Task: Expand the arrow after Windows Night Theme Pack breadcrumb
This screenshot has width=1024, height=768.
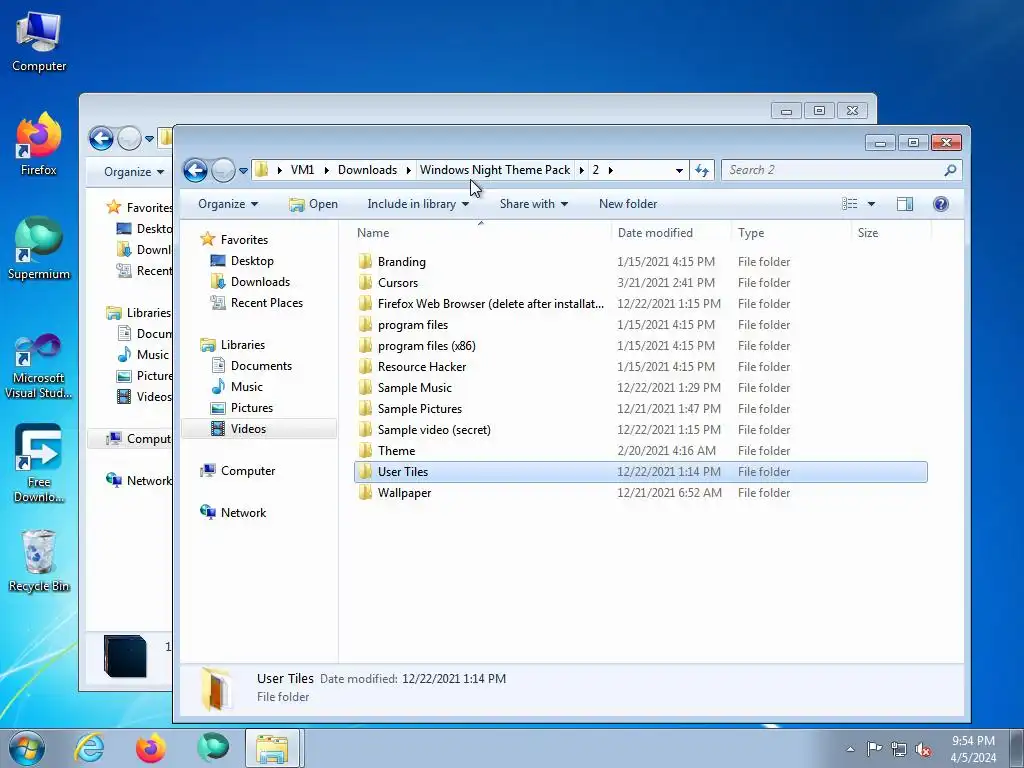Action: [581, 170]
